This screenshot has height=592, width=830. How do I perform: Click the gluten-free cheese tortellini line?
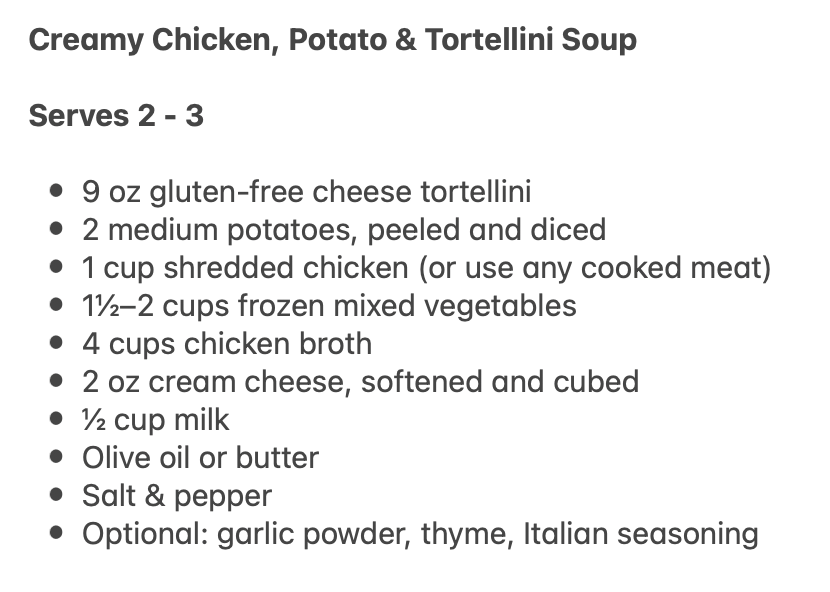click(307, 191)
